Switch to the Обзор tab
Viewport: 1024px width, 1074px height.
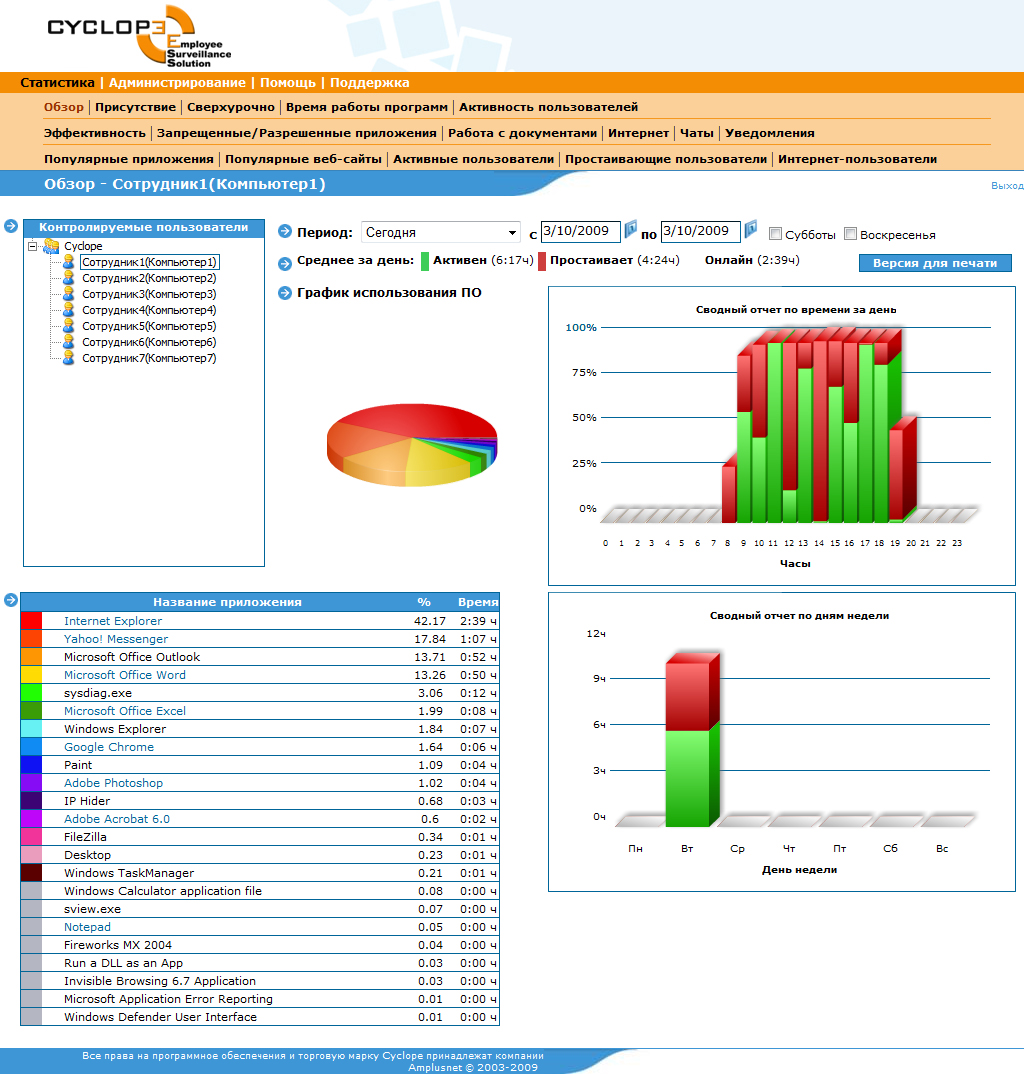tap(64, 107)
